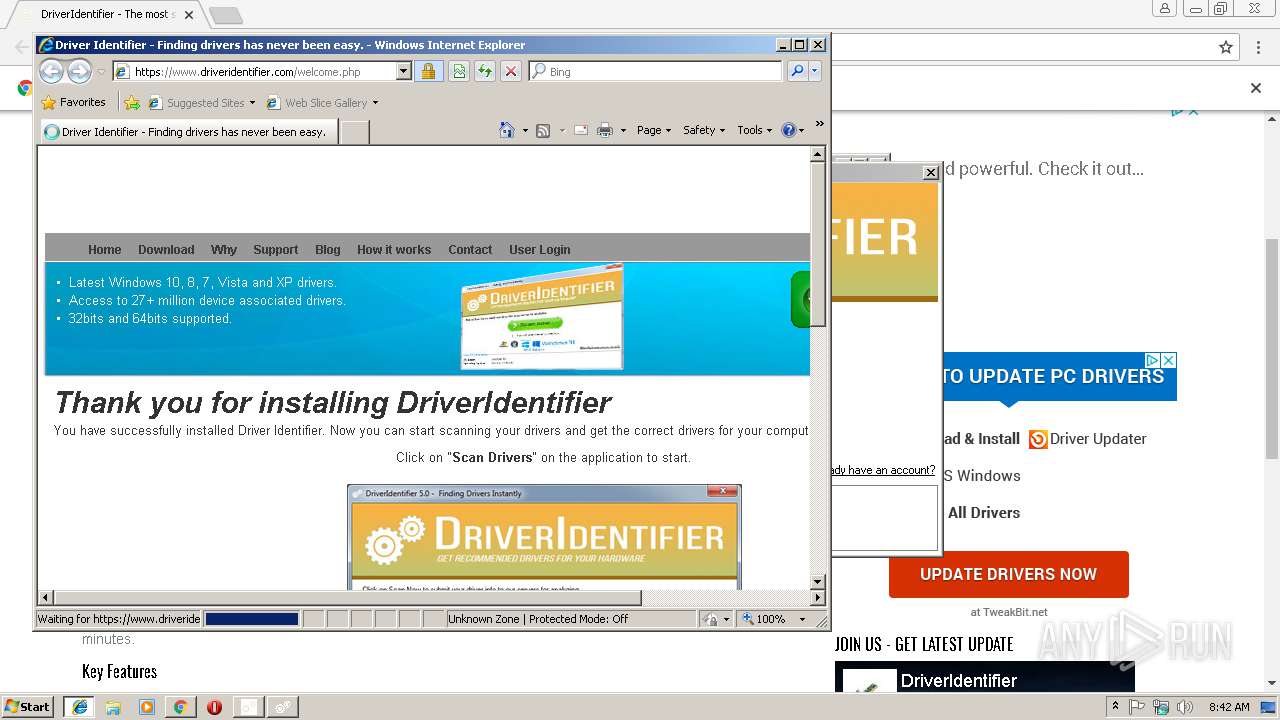The height and width of the screenshot is (720, 1280).
Task: Click UPDATE DRIVERS NOW button in Chrome
Action: coord(1008,574)
